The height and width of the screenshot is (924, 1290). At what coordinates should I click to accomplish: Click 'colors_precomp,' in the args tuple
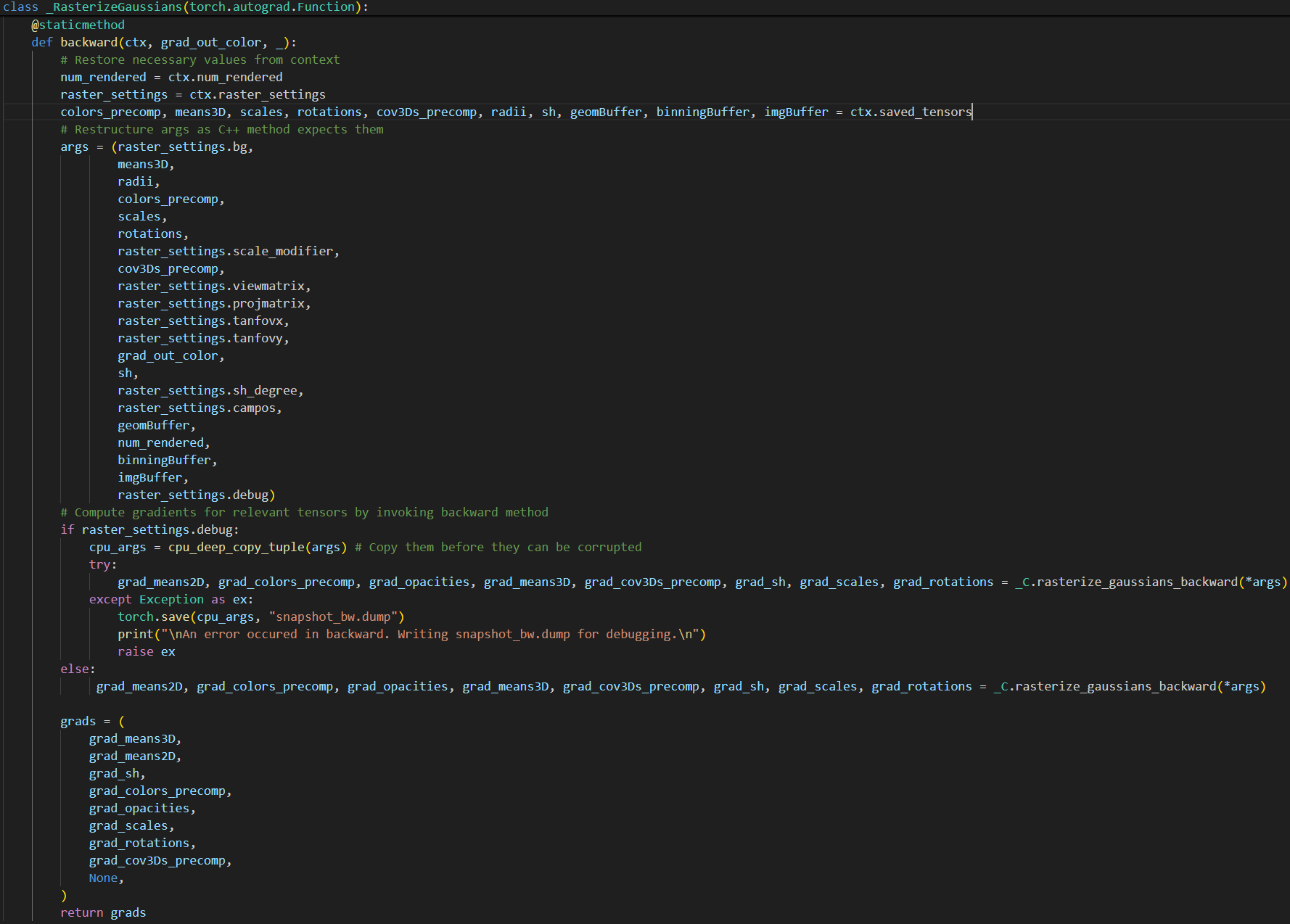171,199
